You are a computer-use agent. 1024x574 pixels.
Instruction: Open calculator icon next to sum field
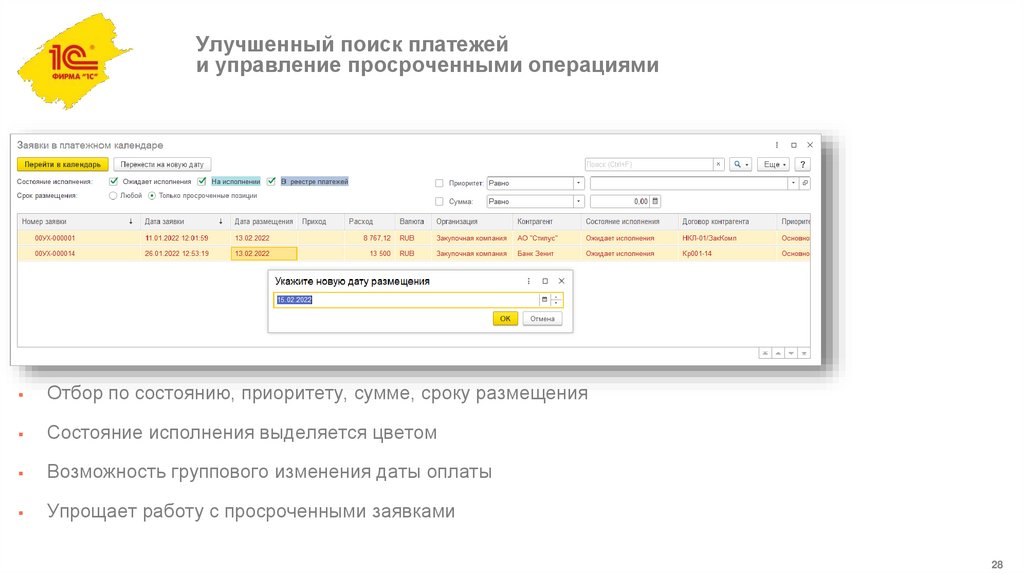pyautogui.click(x=656, y=202)
